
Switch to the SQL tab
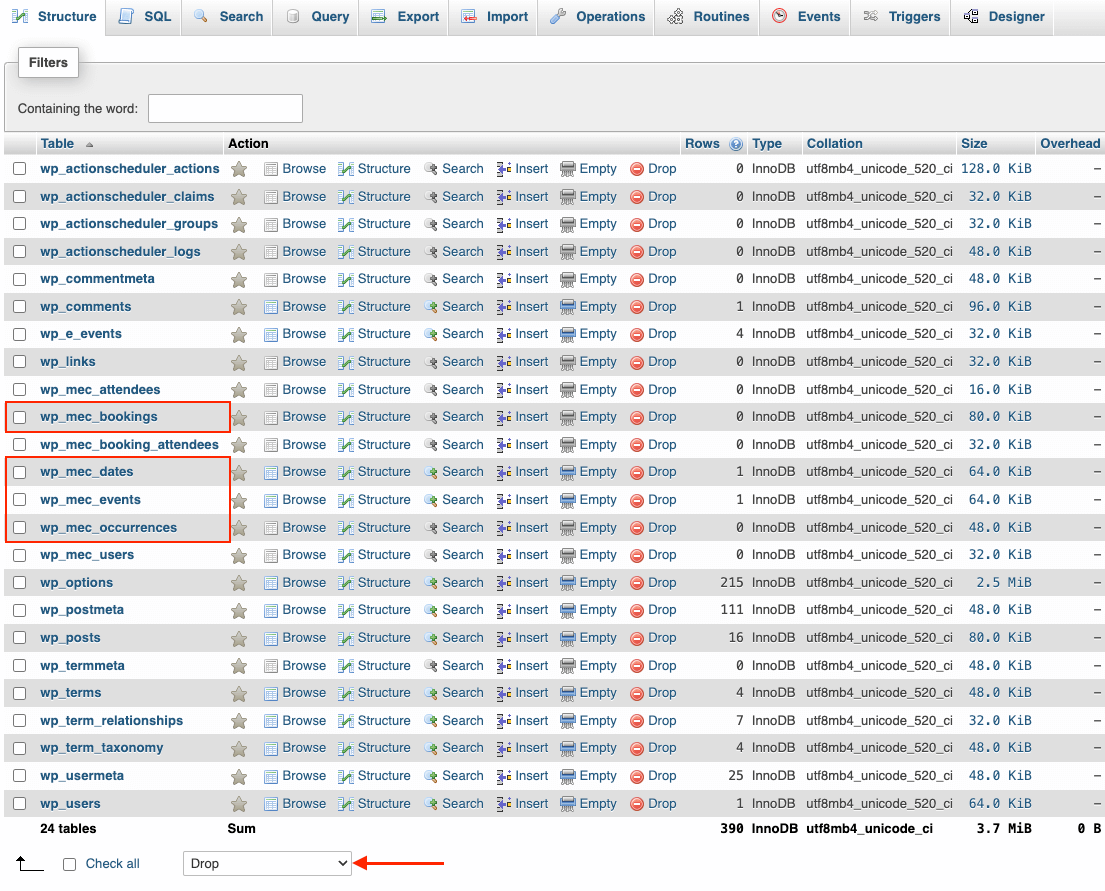point(145,17)
